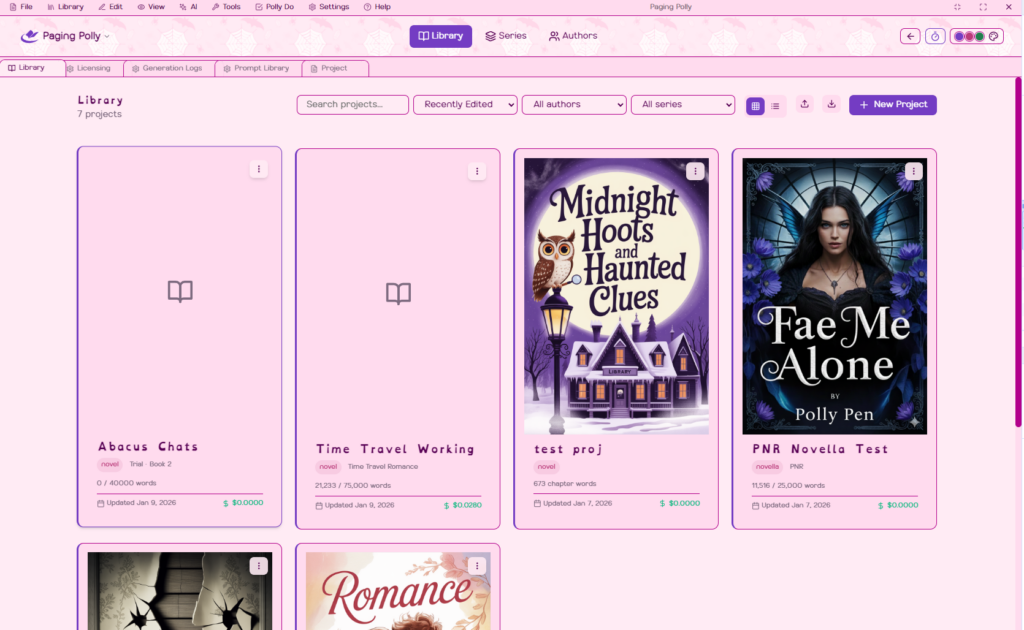Viewport: 1024px width, 630px height.
Task: Pick the purple theme color dot
Action: (959, 37)
